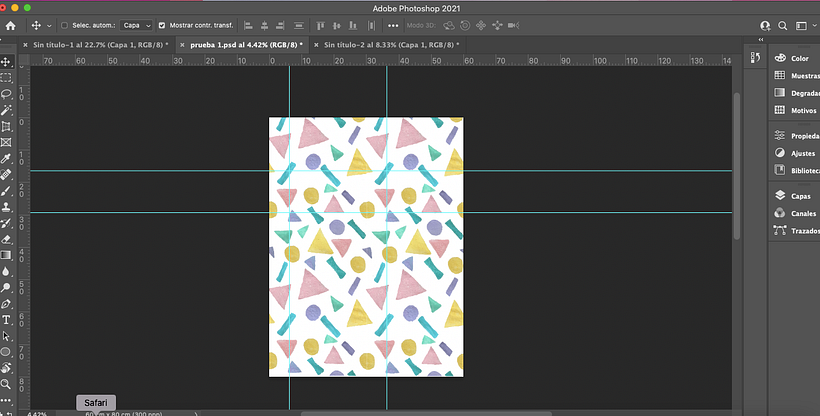Open the Trazados paths panel
The width and height of the screenshot is (820, 416).
pyautogui.click(x=796, y=230)
